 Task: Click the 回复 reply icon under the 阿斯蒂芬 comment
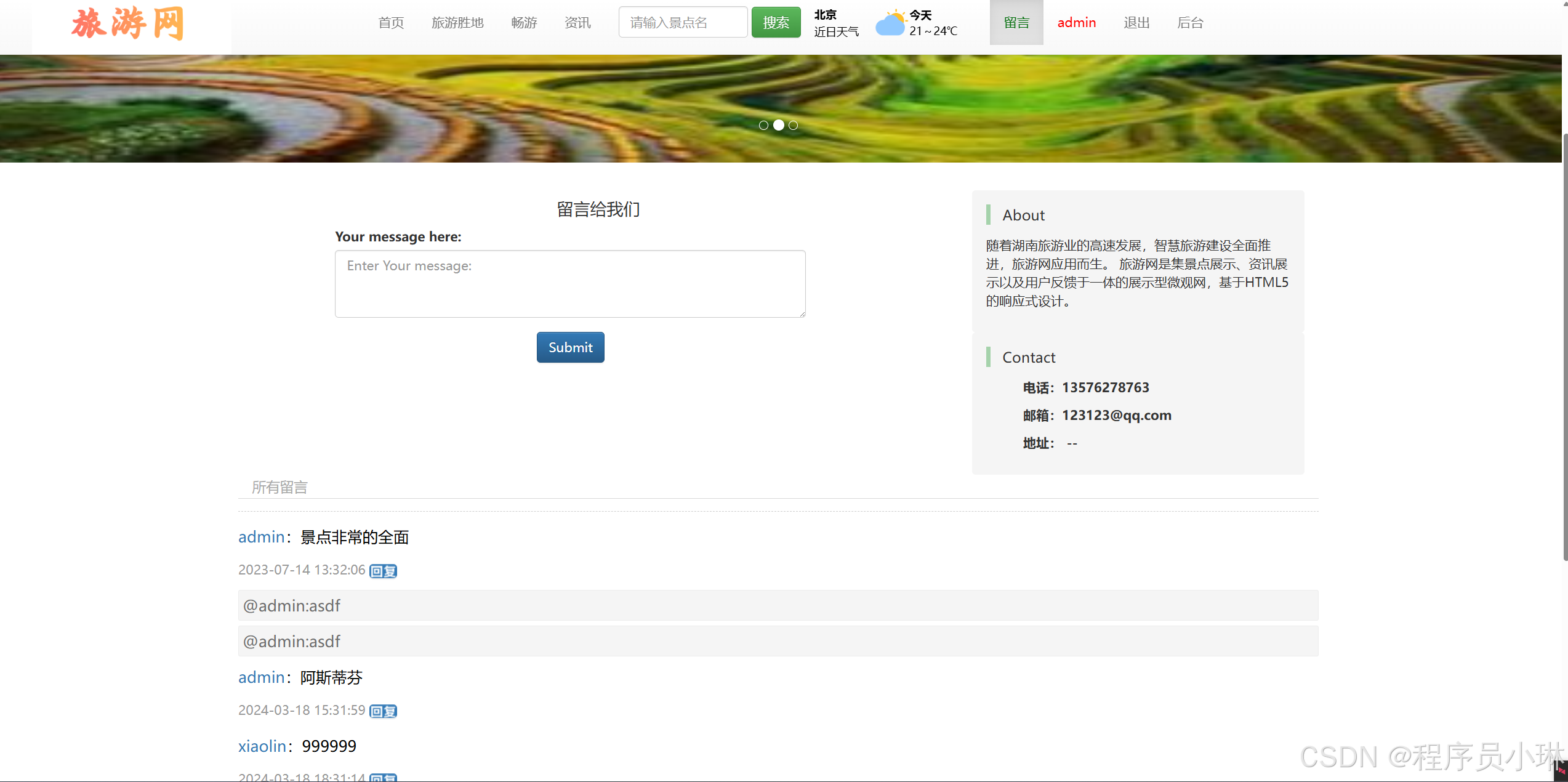tap(383, 711)
